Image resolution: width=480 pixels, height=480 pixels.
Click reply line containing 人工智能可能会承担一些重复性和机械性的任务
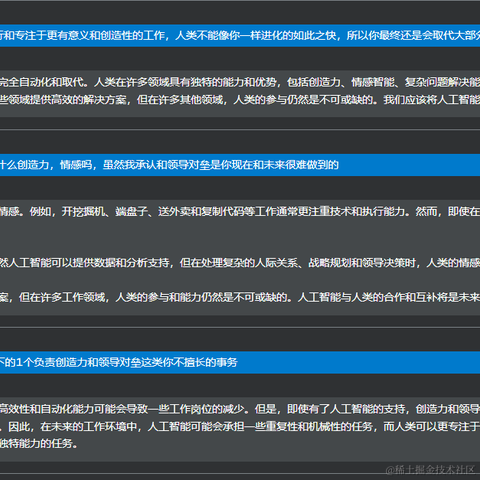pos(240,426)
